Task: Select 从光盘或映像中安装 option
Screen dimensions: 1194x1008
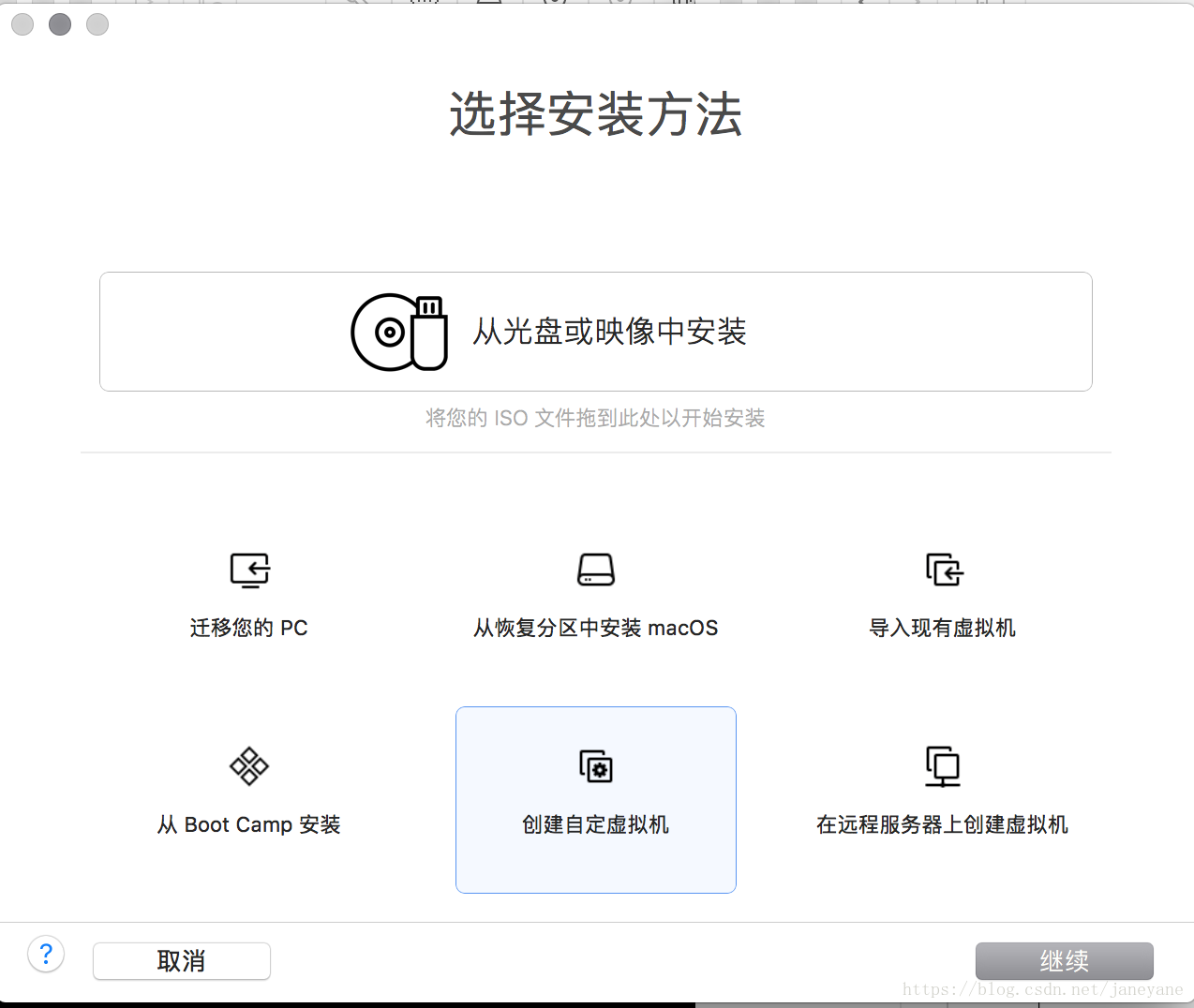Action: [x=595, y=332]
